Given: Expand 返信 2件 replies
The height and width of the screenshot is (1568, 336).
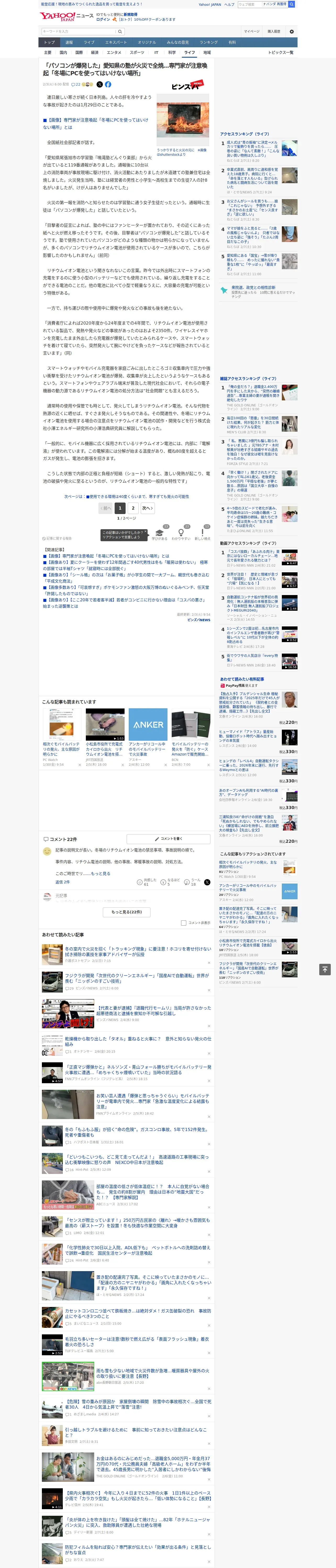Looking at the screenshot, I should [x=62, y=881].
